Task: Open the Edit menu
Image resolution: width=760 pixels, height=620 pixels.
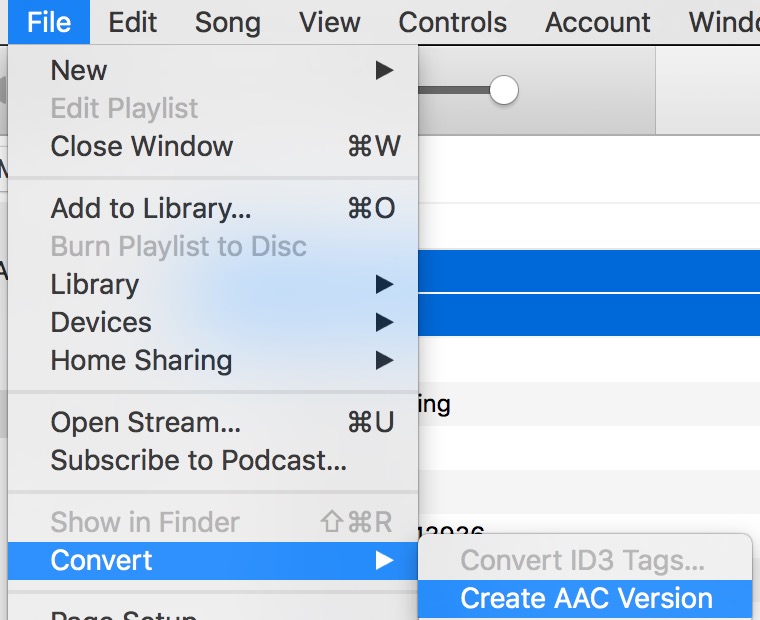Action: click(133, 22)
